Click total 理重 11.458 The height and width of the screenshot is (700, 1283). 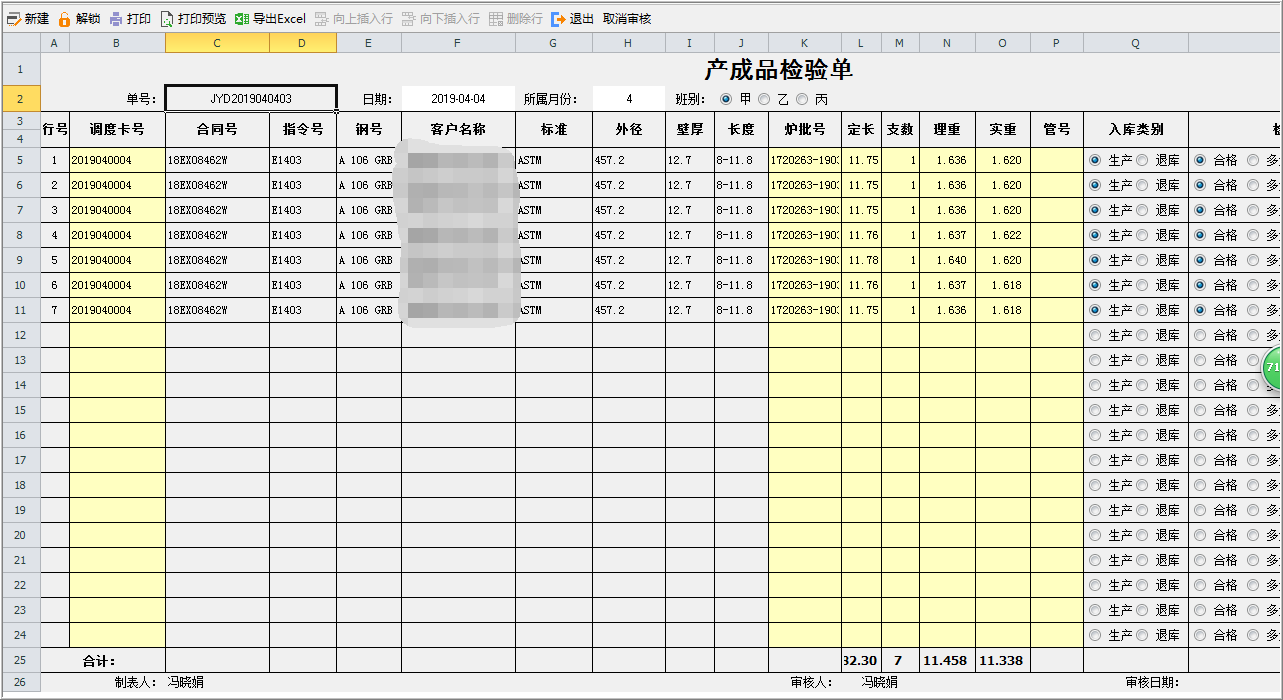coord(947,660)
